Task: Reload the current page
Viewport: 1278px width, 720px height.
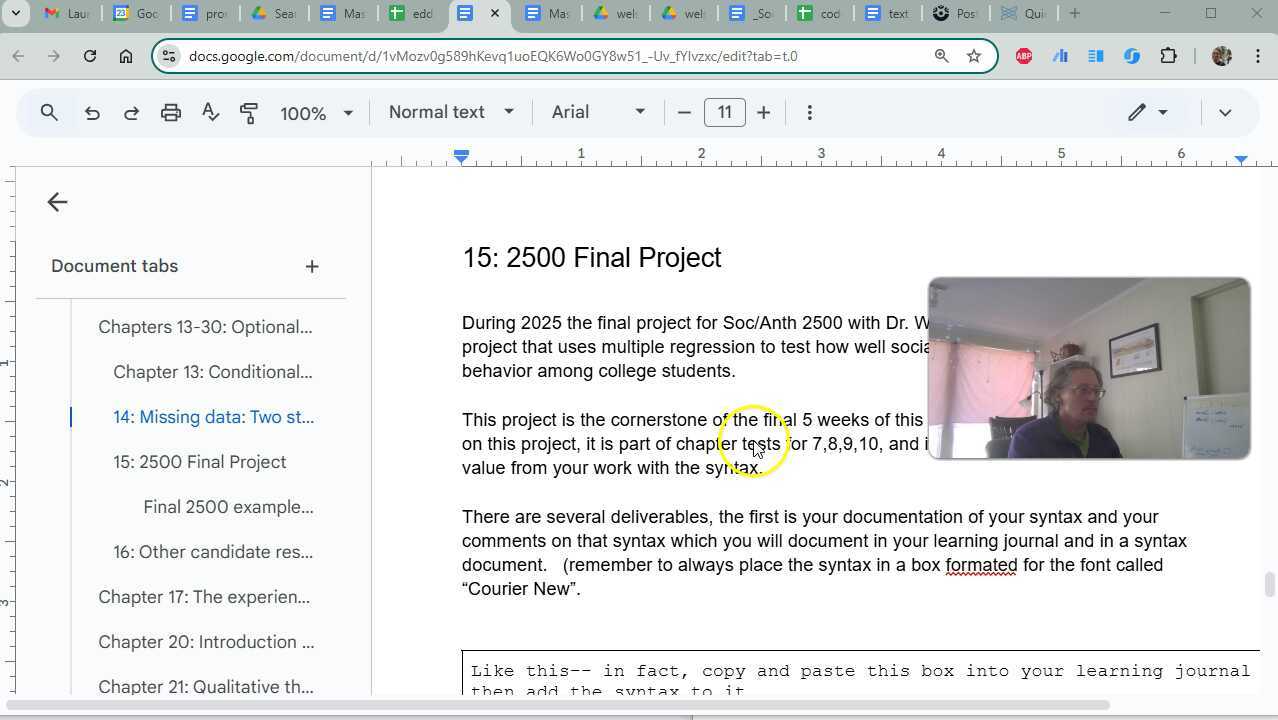Action: point(90,56)
